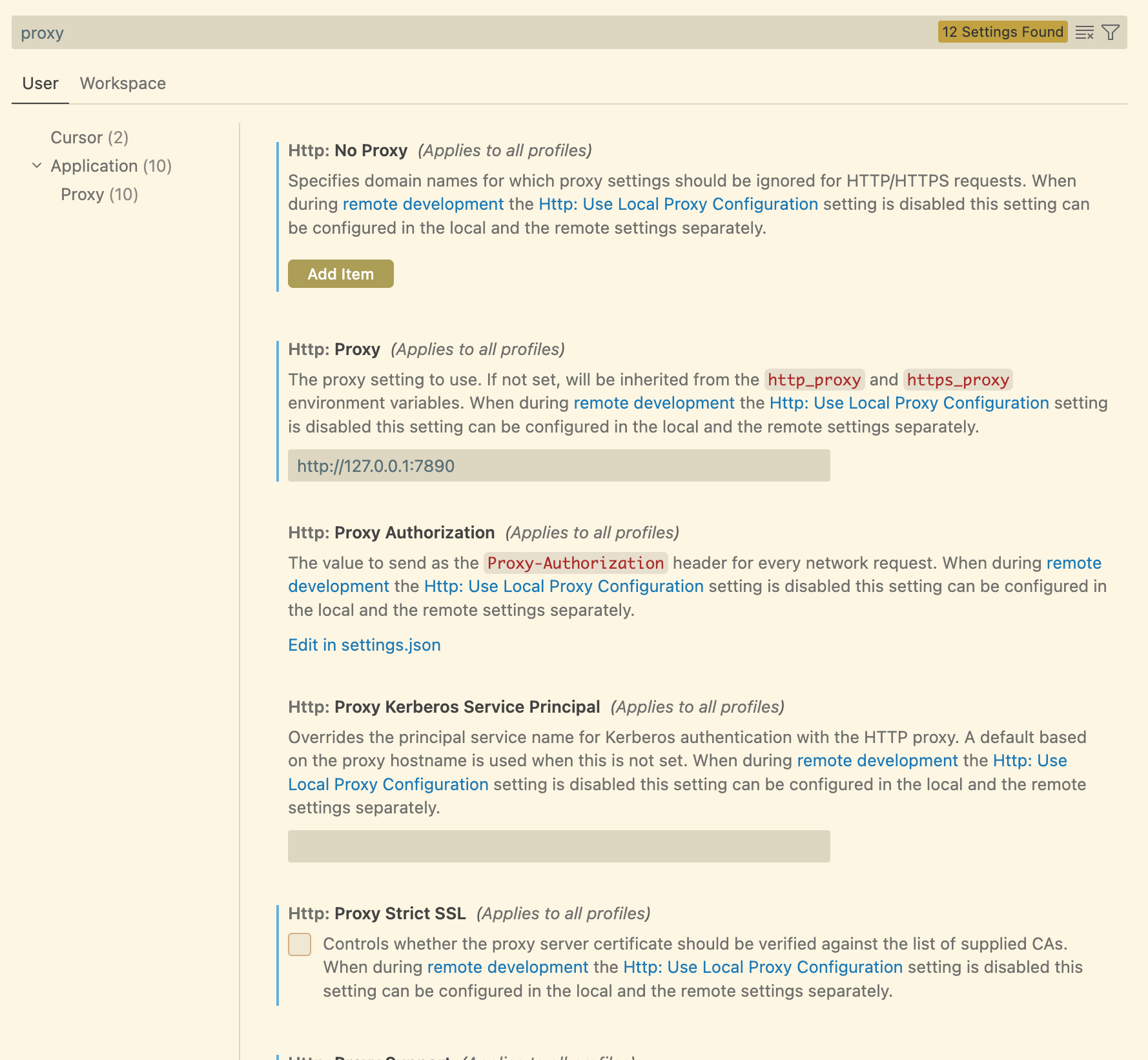Open remote development link under Proxy Strict SSL

point(507,967)
